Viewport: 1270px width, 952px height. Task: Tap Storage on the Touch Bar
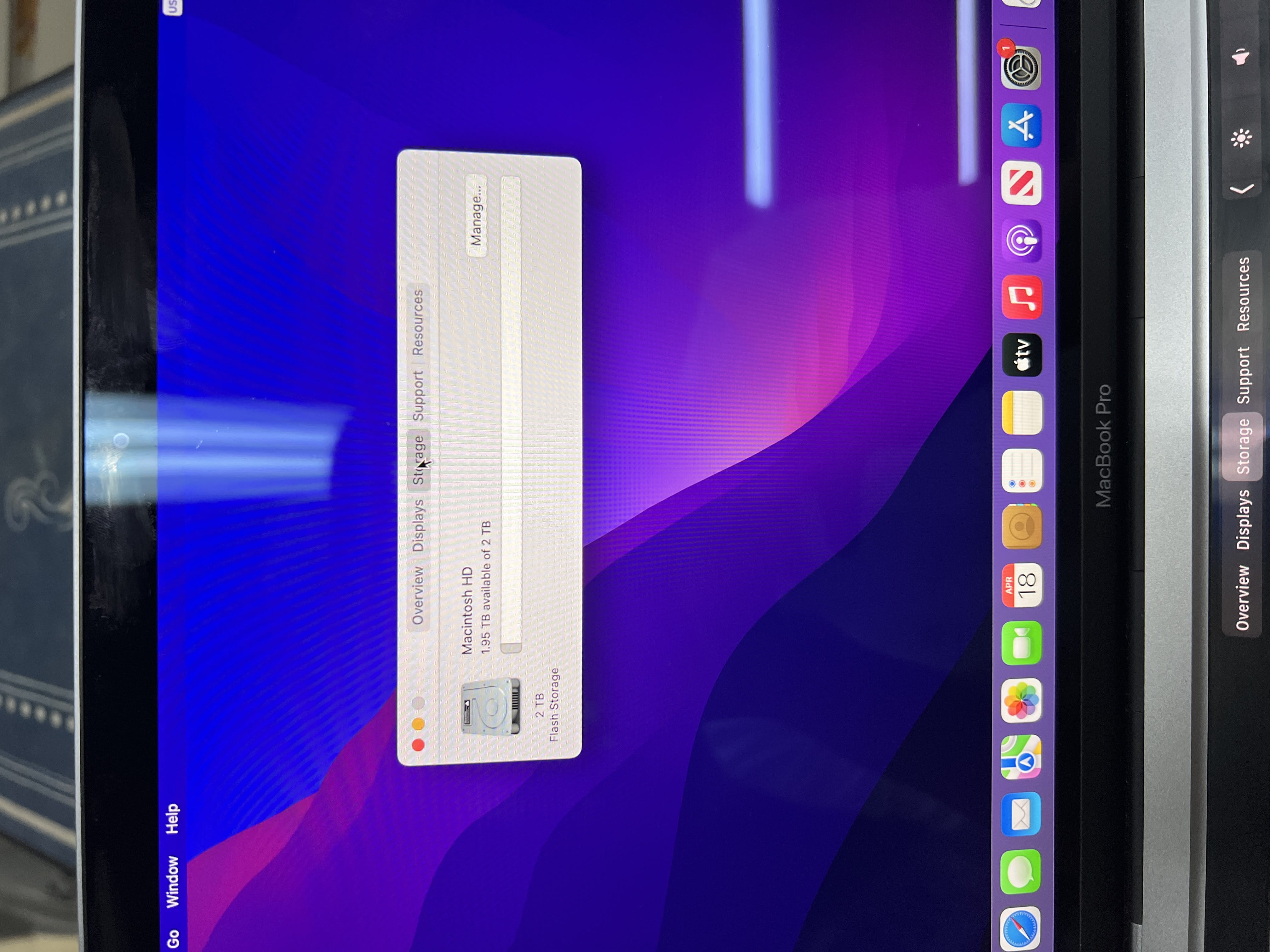(x=1243, y=446)
